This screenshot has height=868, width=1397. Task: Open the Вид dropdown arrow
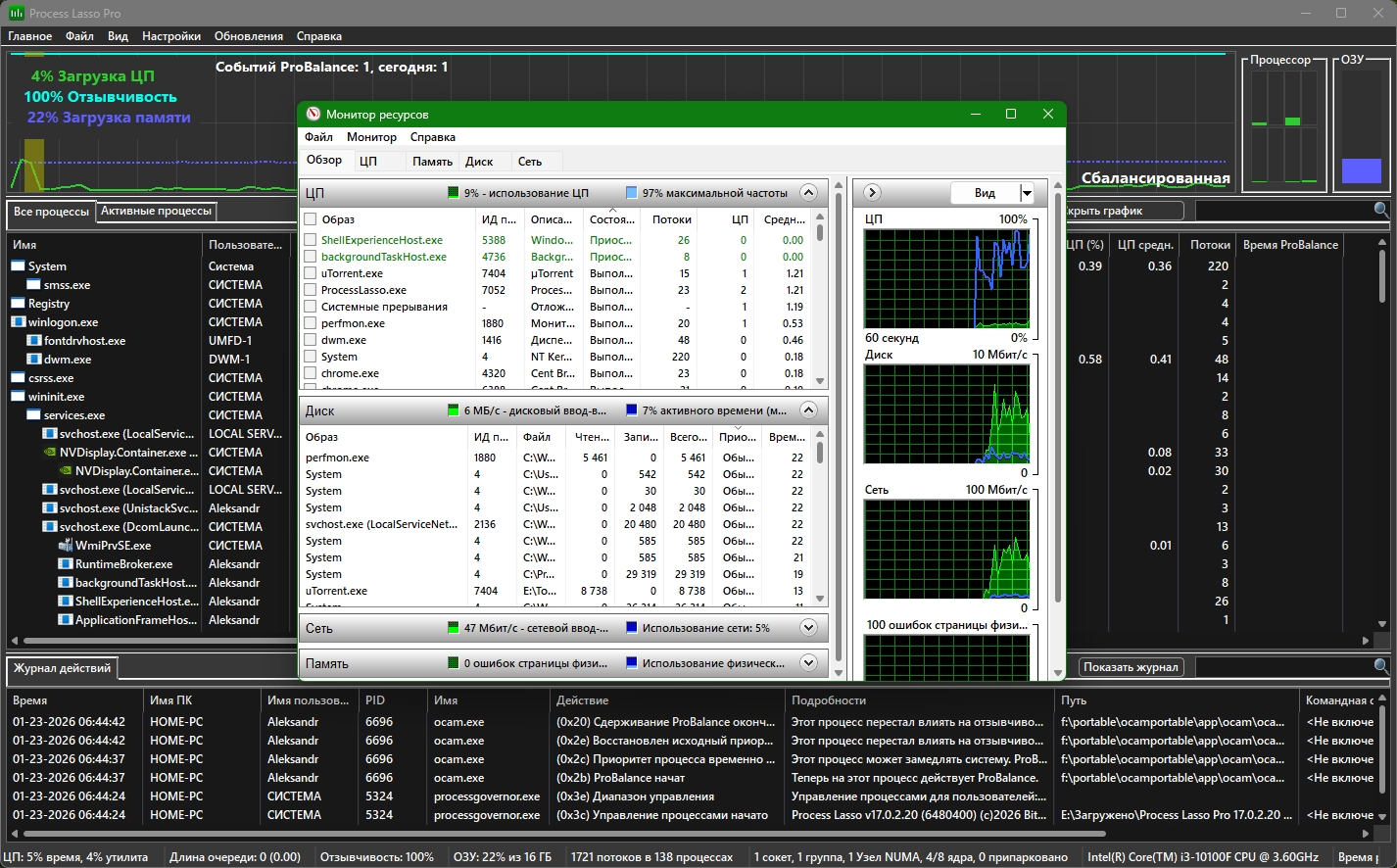pyautogui.click(x=1027, y=193)
